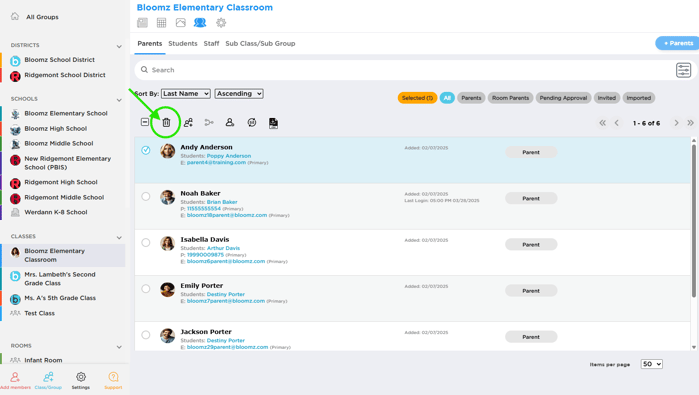Open the members people icon under class title

click(200, 22)
